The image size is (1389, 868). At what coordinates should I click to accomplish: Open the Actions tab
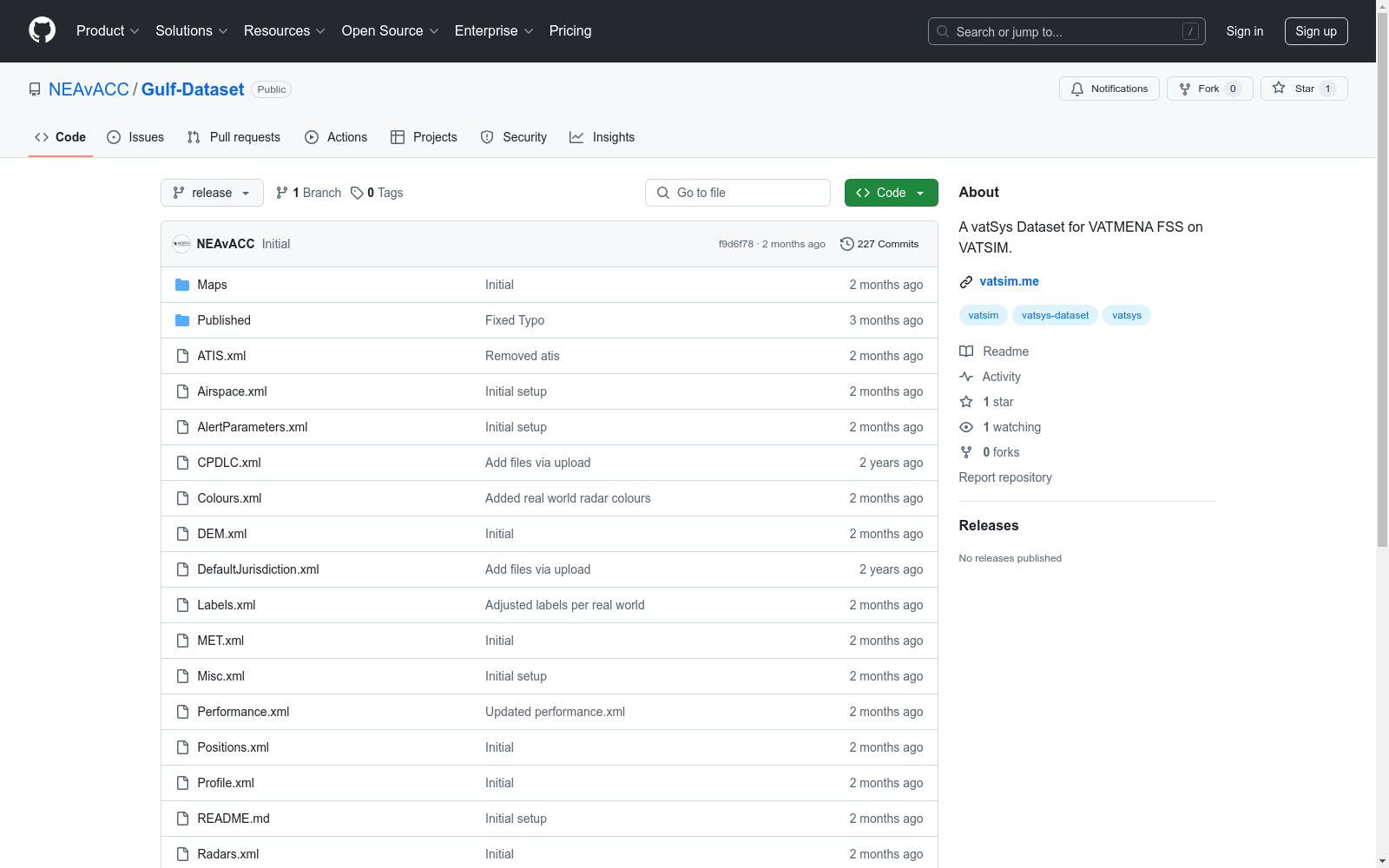coord(336,137)
